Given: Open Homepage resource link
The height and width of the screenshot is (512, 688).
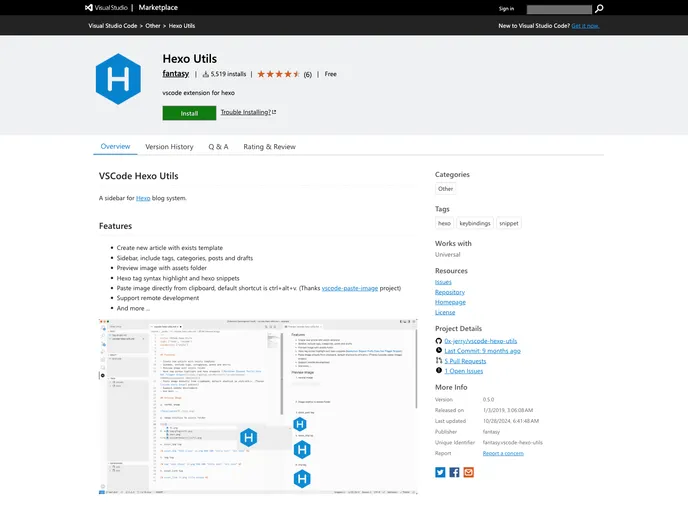Looking at the screenshot, I should click(x=450, y=302).
